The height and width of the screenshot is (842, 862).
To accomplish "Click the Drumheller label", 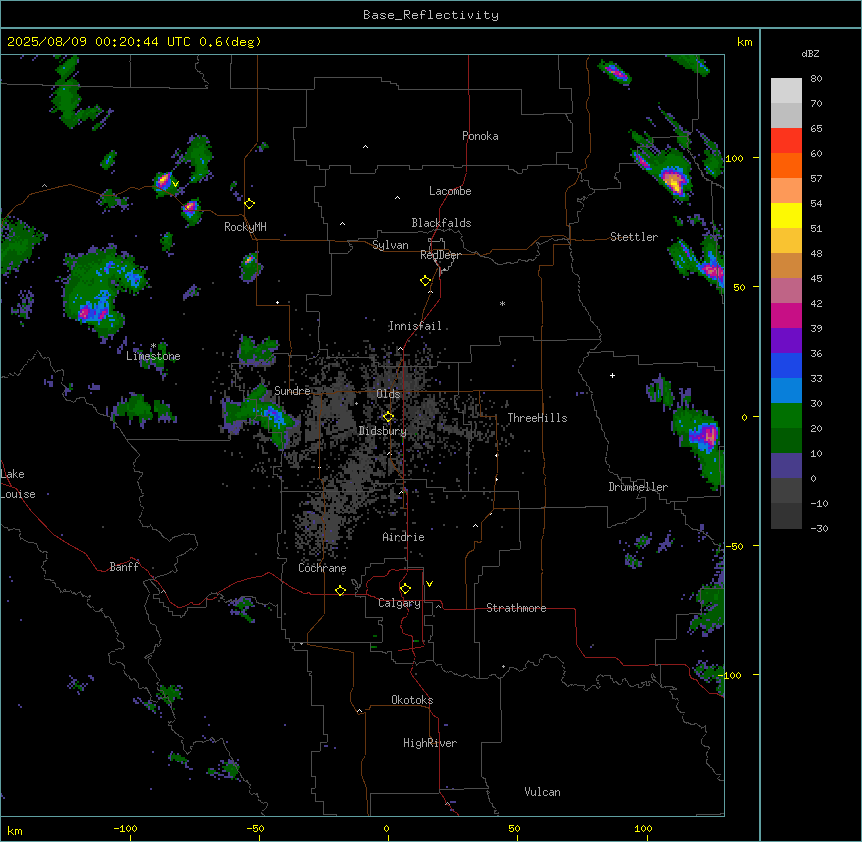I will point(638,487).
